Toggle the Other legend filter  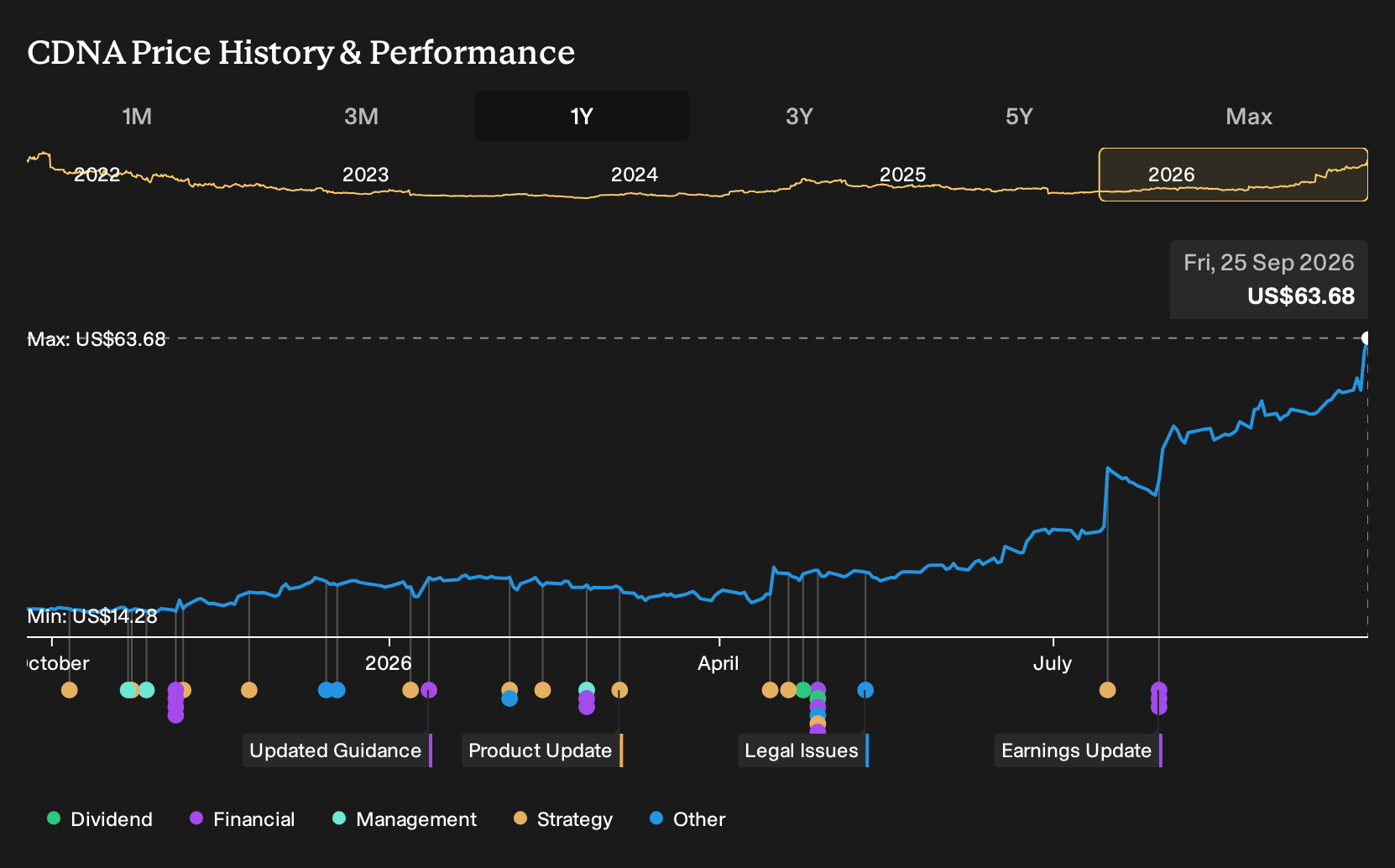(x=687, y=819)
